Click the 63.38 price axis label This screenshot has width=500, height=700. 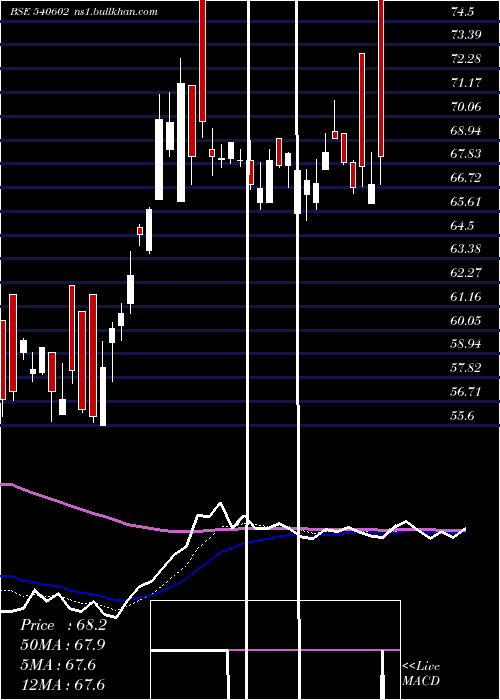[466, 249]
